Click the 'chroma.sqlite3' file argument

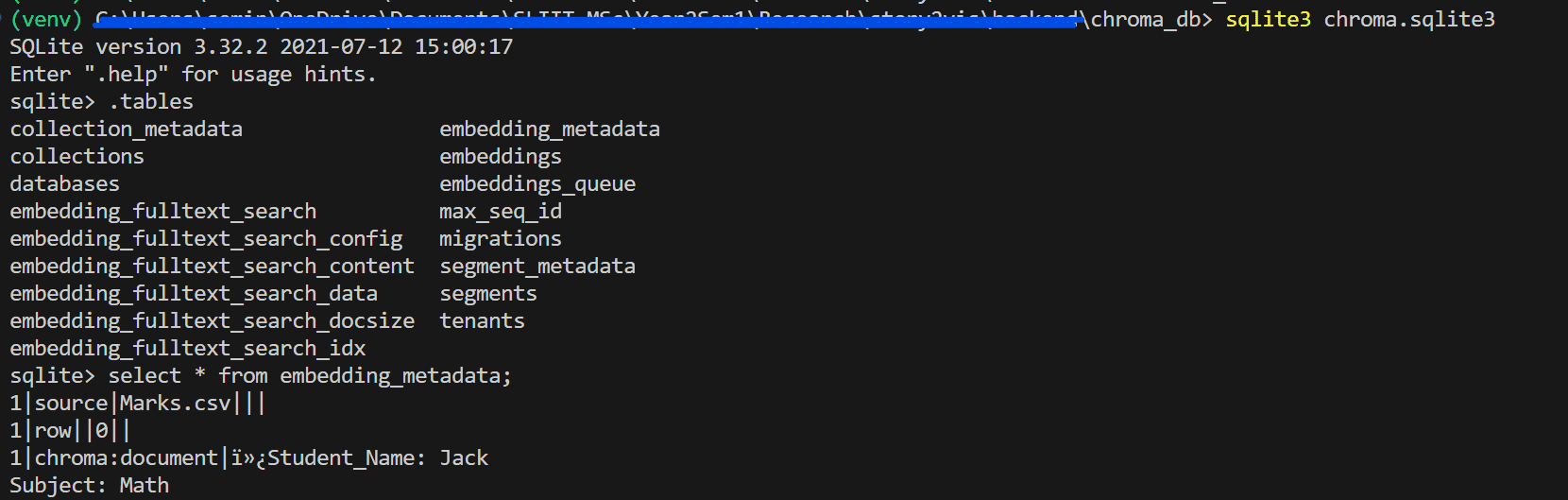pos(1408,20)
